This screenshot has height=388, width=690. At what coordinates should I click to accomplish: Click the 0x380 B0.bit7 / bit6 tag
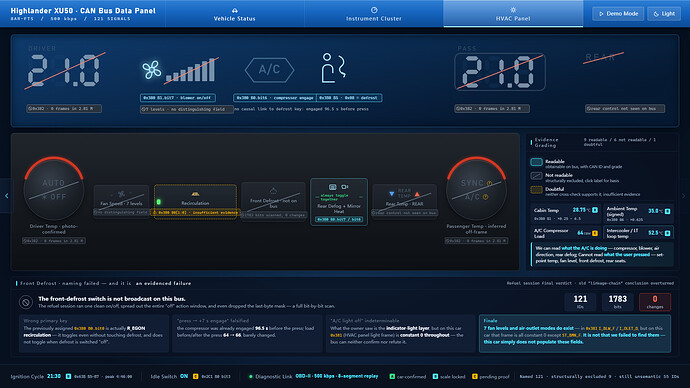coord(339,219)
